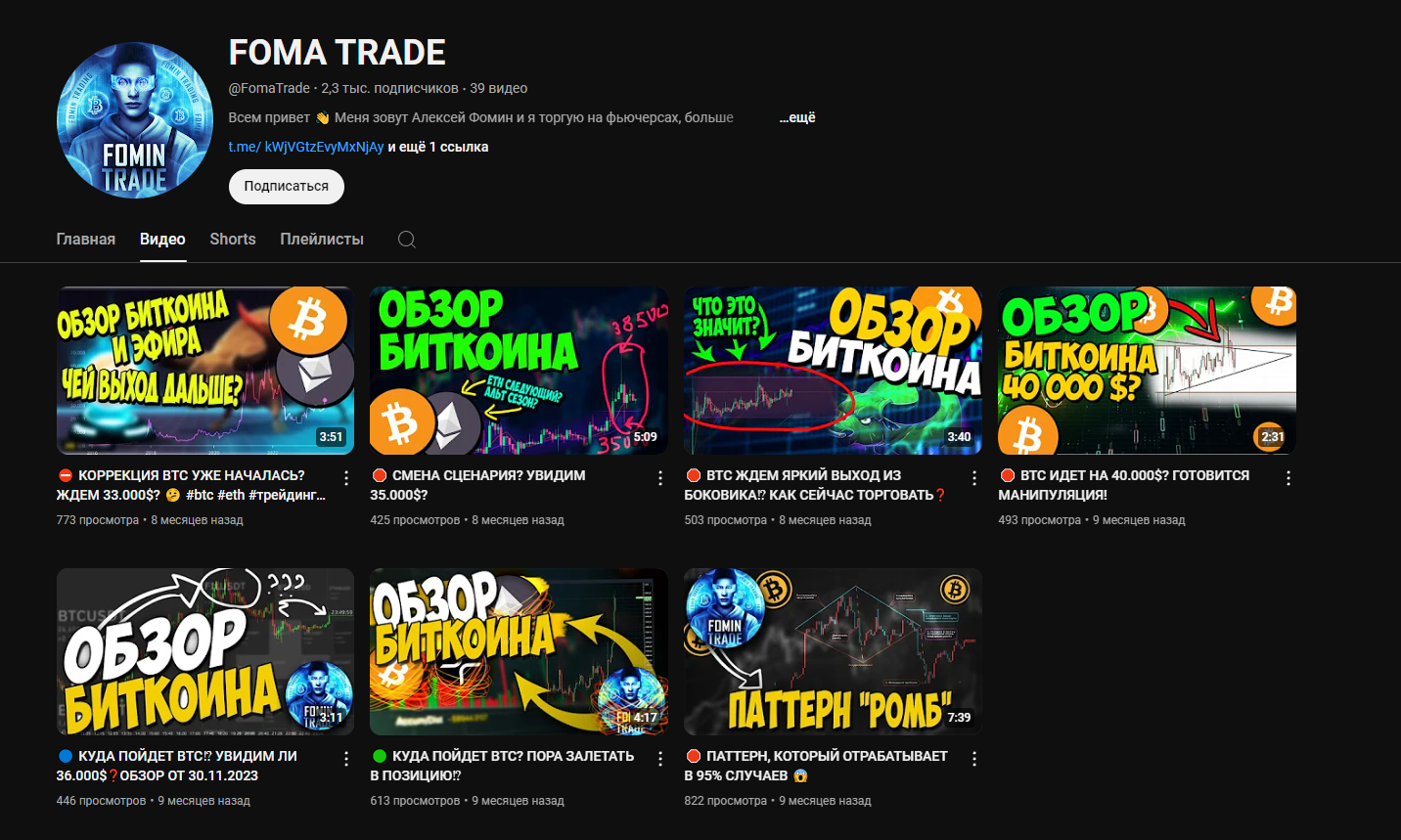Open three-dot menu for 'BTC ЖДЕМ ЯРКИЙ ВЫХОД' video
Viewport: 1401px width, 840px height.
tap(974, 478)
